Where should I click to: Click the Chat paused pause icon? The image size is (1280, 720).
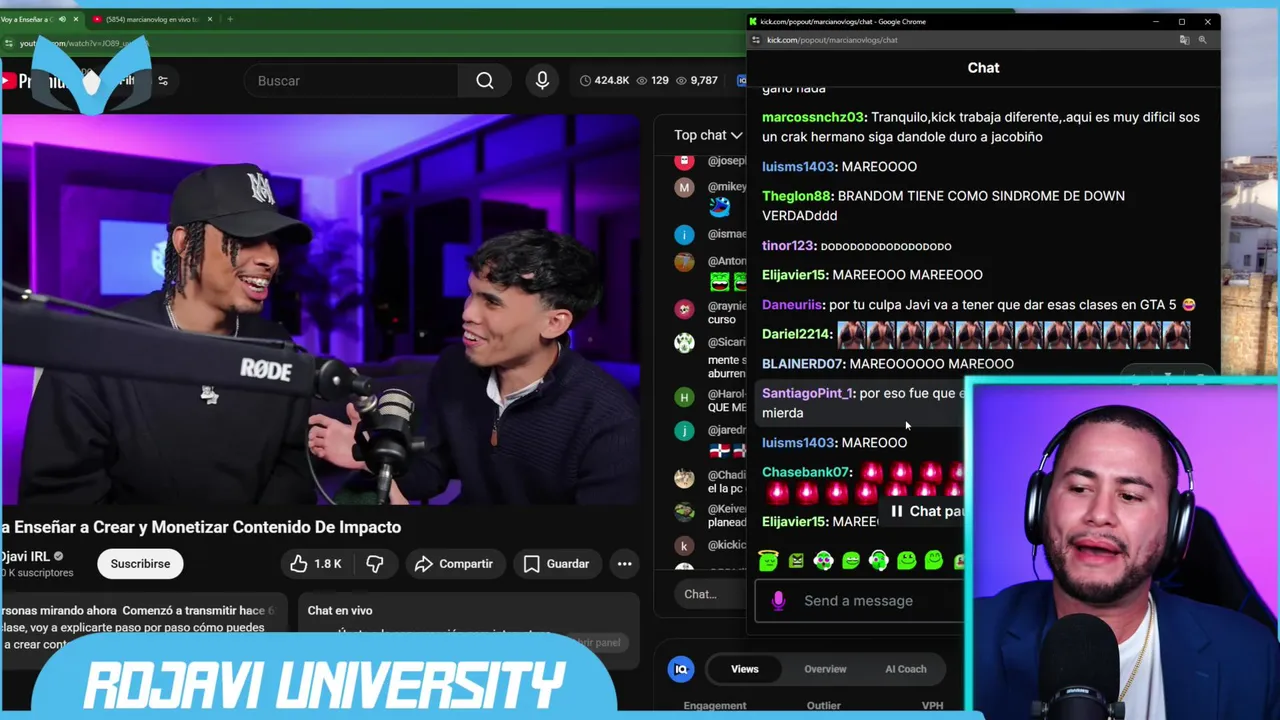pyautogui.click(x=897, y=511)
